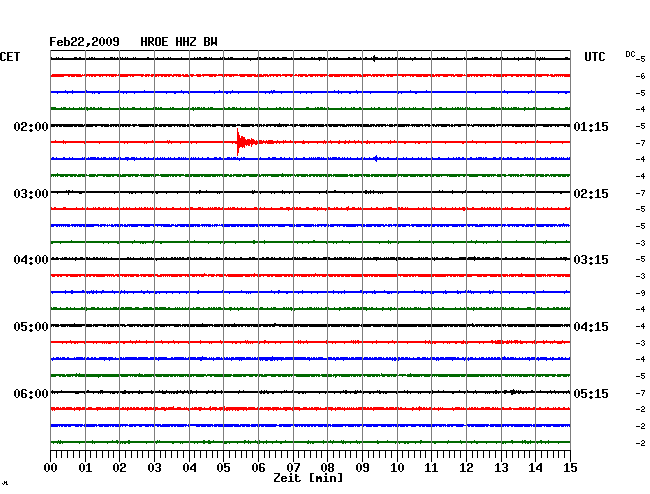650x494 pixels.
Task: Click the UTC time label "04:15"
Action: tap(591, 327)
